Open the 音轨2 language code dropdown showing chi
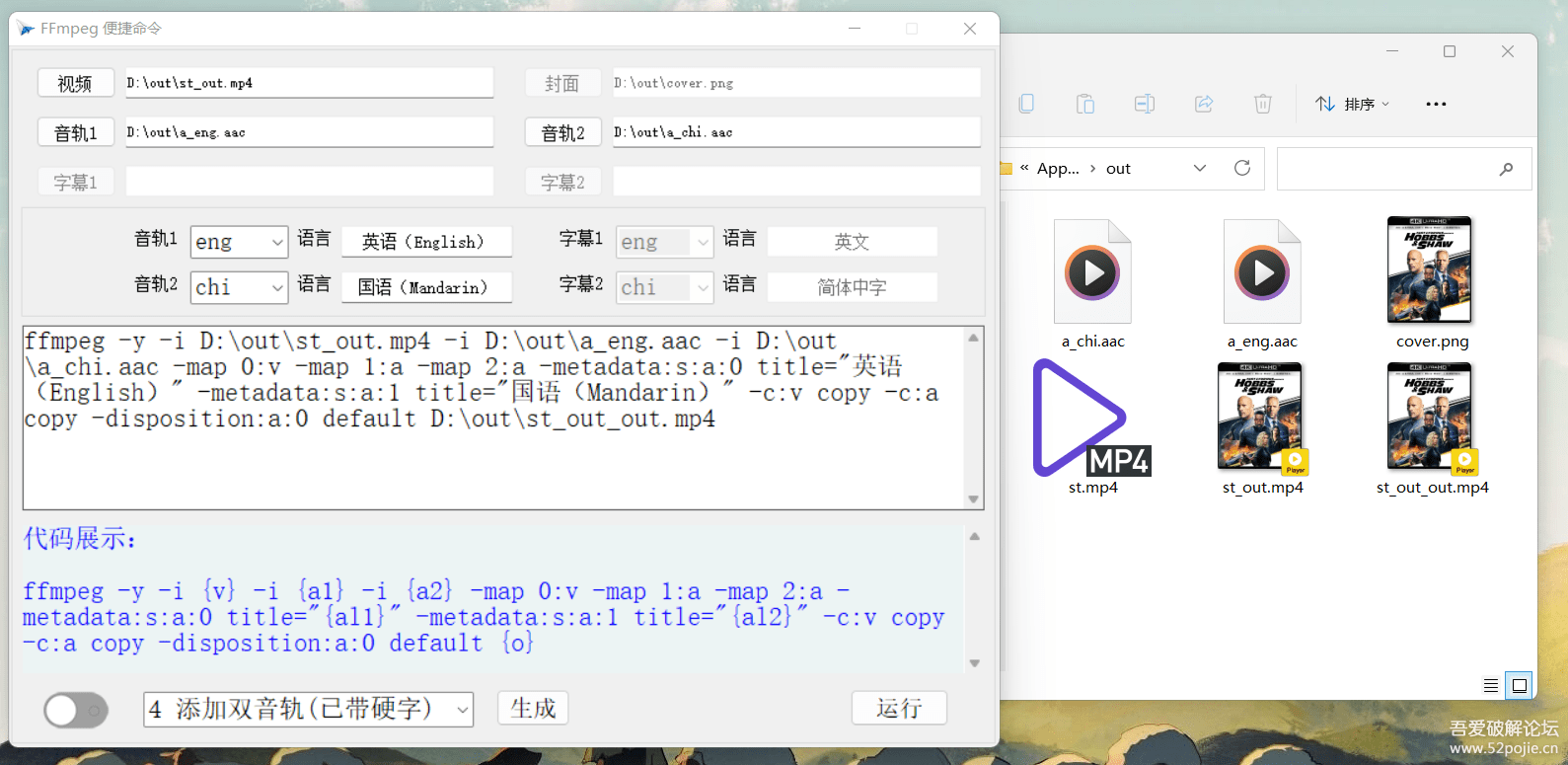 (x=239, y=287)
